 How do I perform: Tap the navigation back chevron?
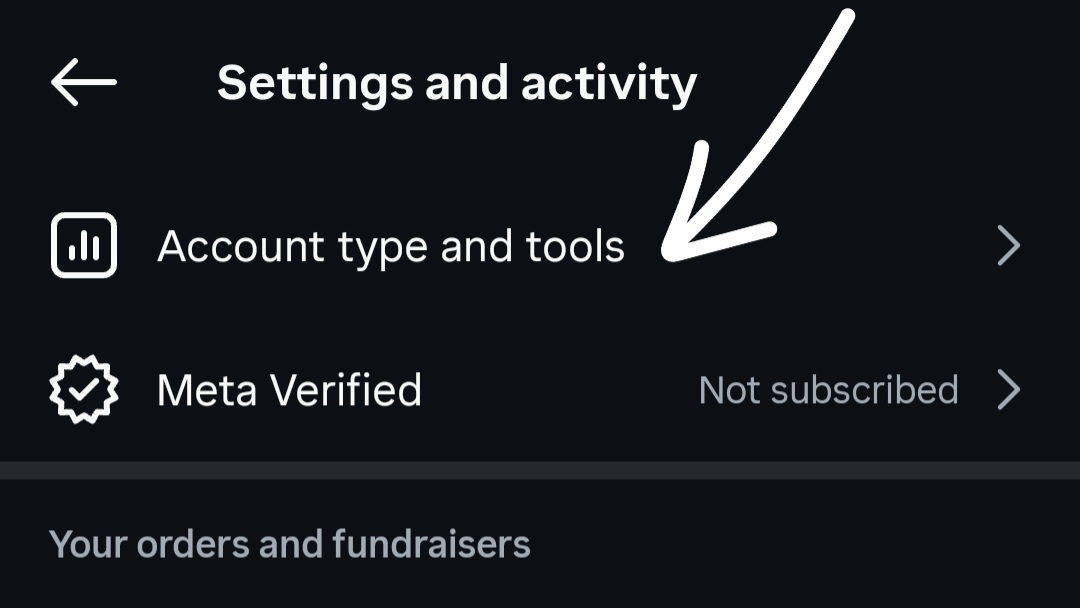coord(84,82)
